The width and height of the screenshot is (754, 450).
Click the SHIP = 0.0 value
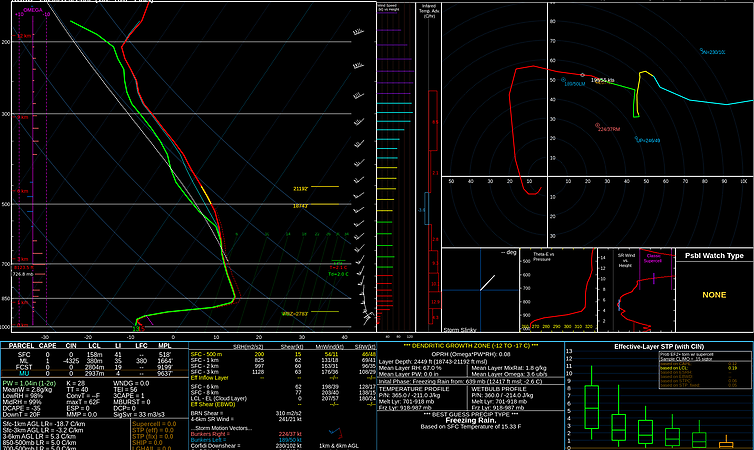tap(148, 442)
